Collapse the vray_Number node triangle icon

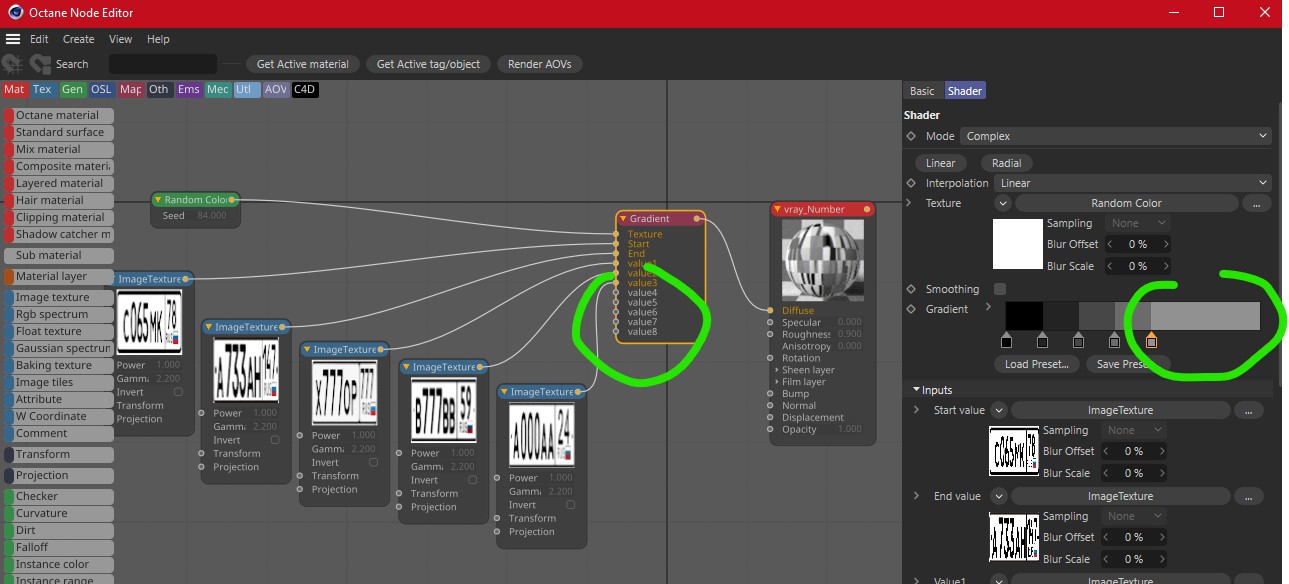[778, 209]
